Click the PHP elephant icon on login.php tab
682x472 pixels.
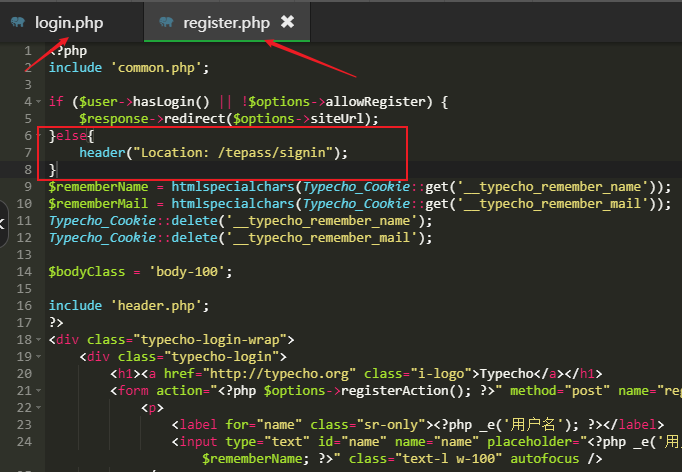tap(18, 22)
